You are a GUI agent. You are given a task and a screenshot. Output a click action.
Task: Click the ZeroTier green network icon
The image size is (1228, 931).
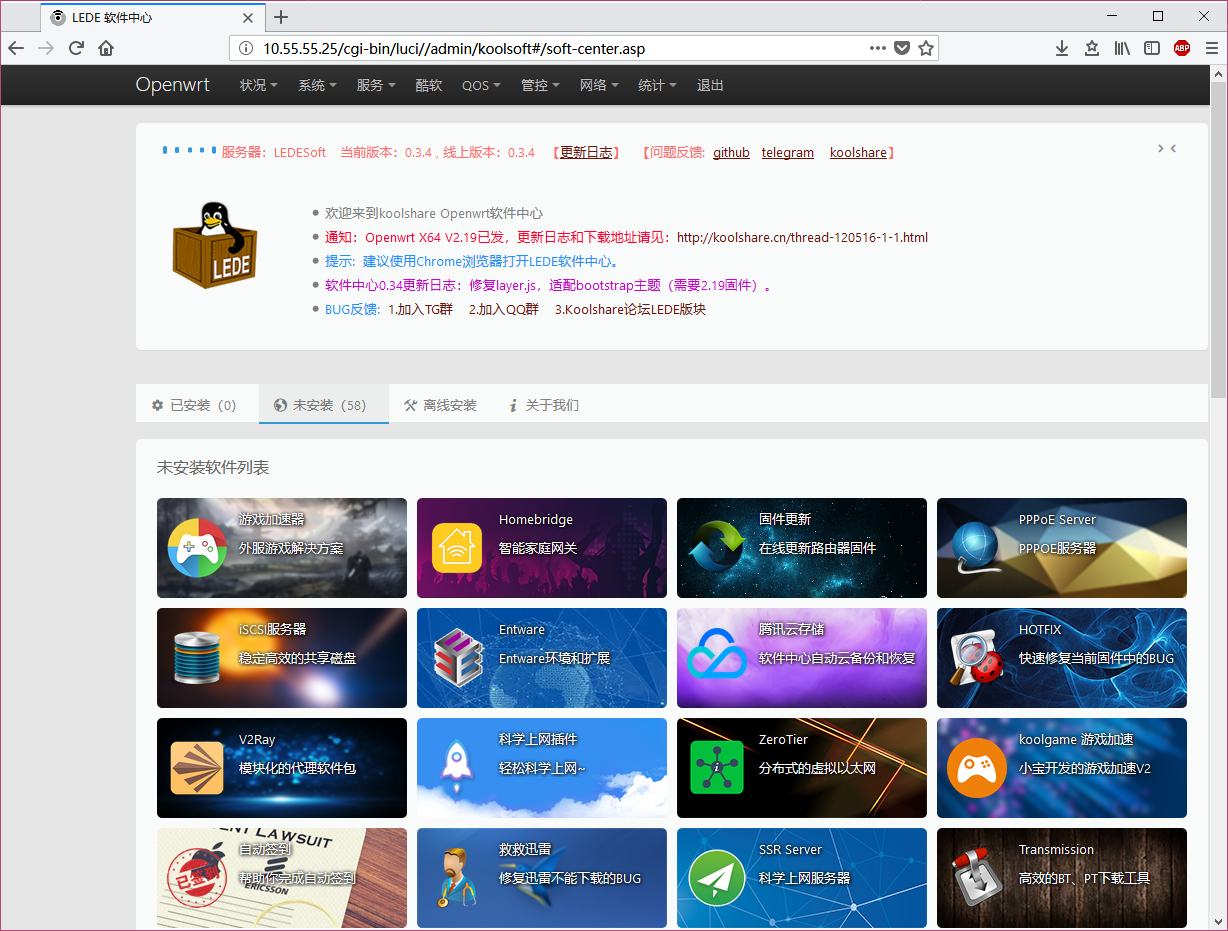[x=717, y=768]
